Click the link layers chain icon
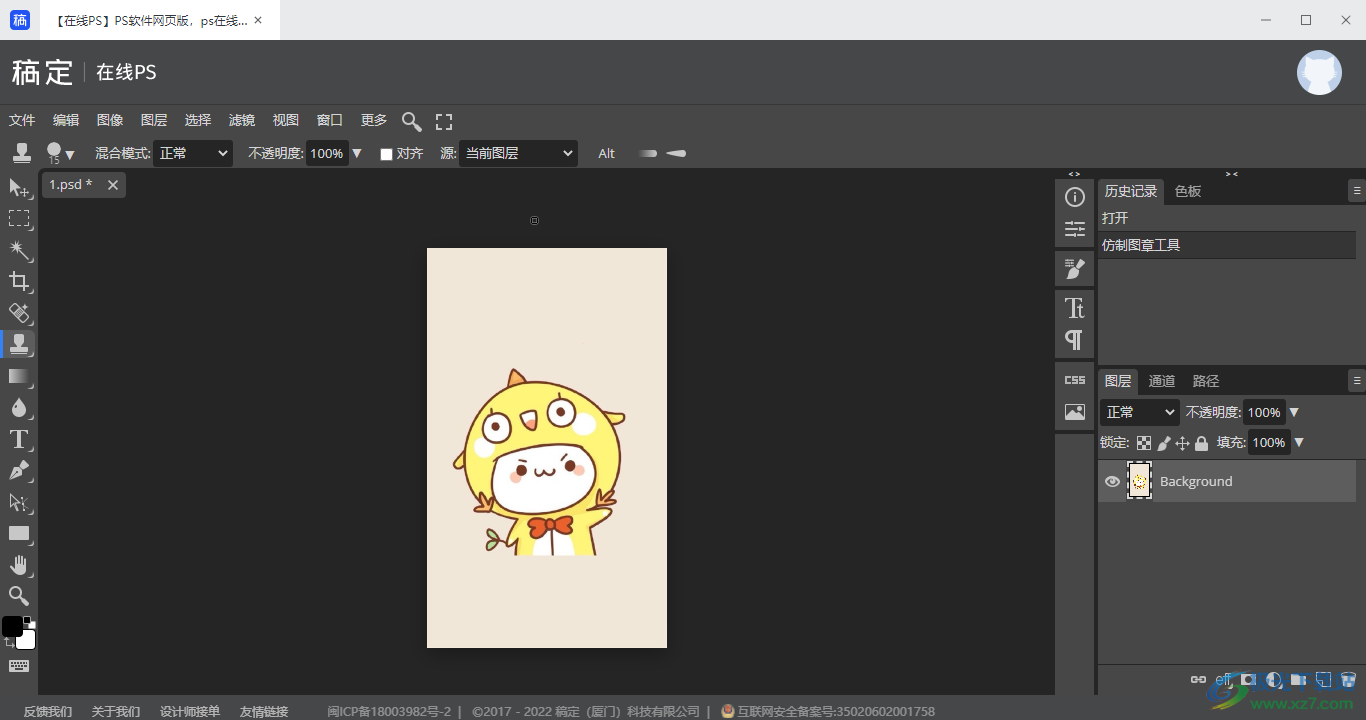The width and height of the screenshot is (1366, 720). [1198, 680]
